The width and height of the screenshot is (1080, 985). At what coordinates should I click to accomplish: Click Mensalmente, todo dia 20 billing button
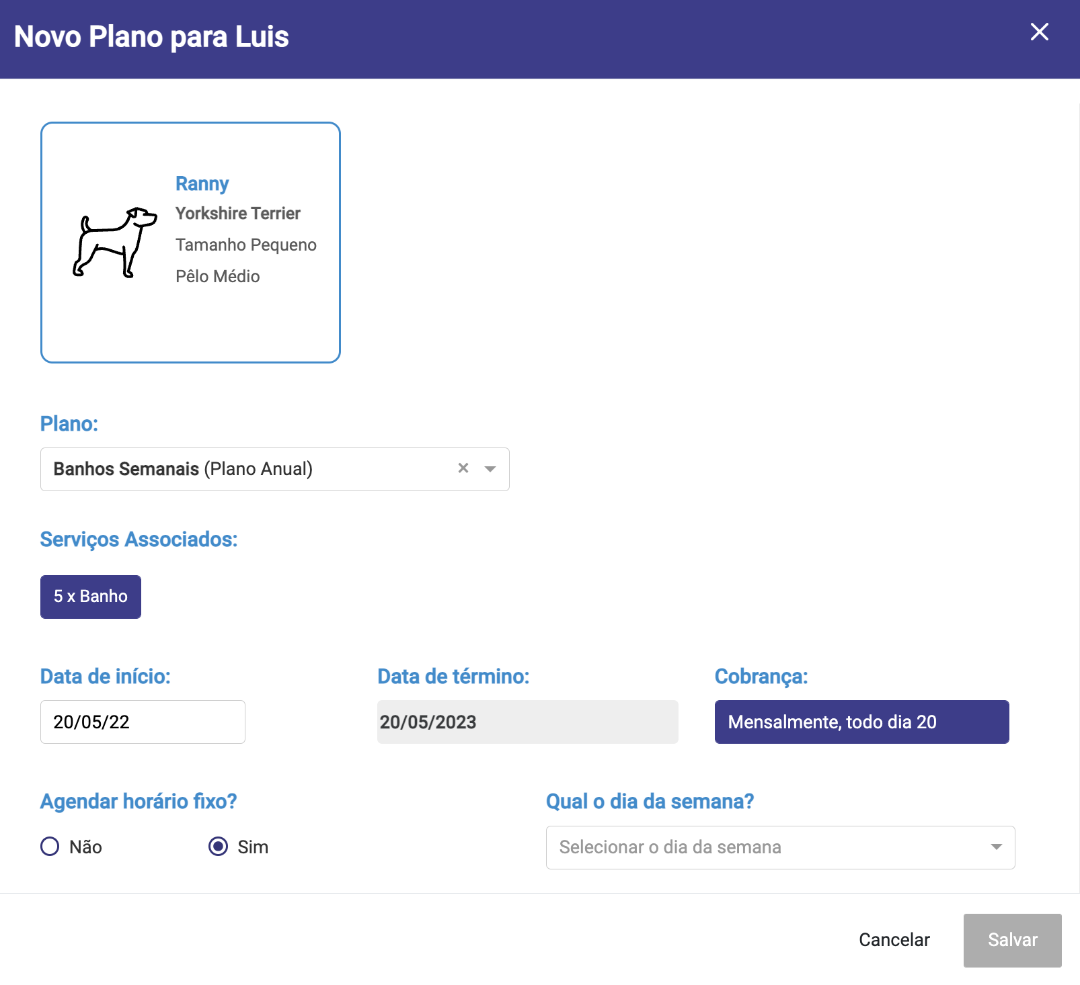pos(862,722)
